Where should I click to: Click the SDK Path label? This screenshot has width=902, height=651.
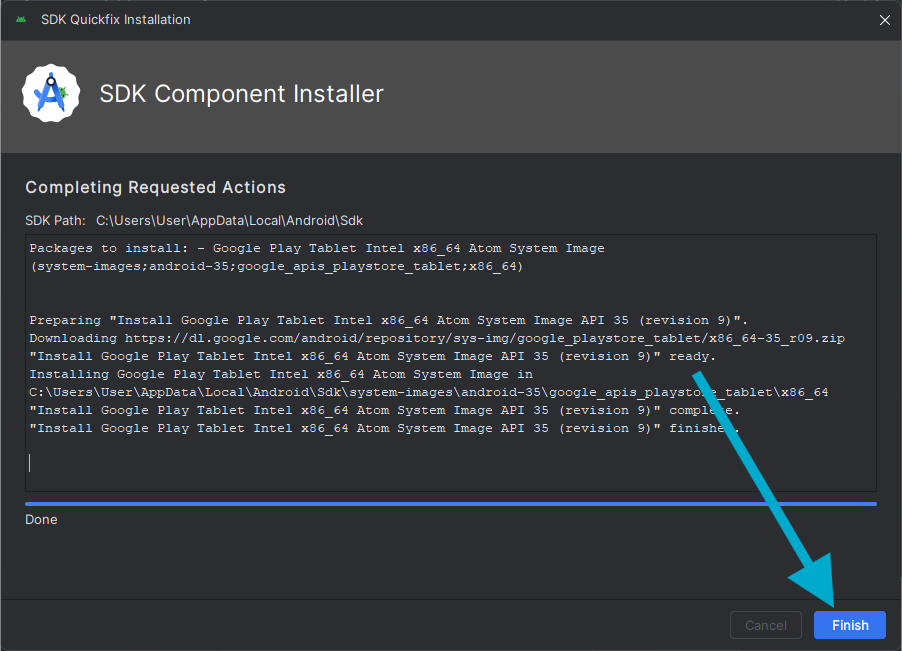coord(55,220)
